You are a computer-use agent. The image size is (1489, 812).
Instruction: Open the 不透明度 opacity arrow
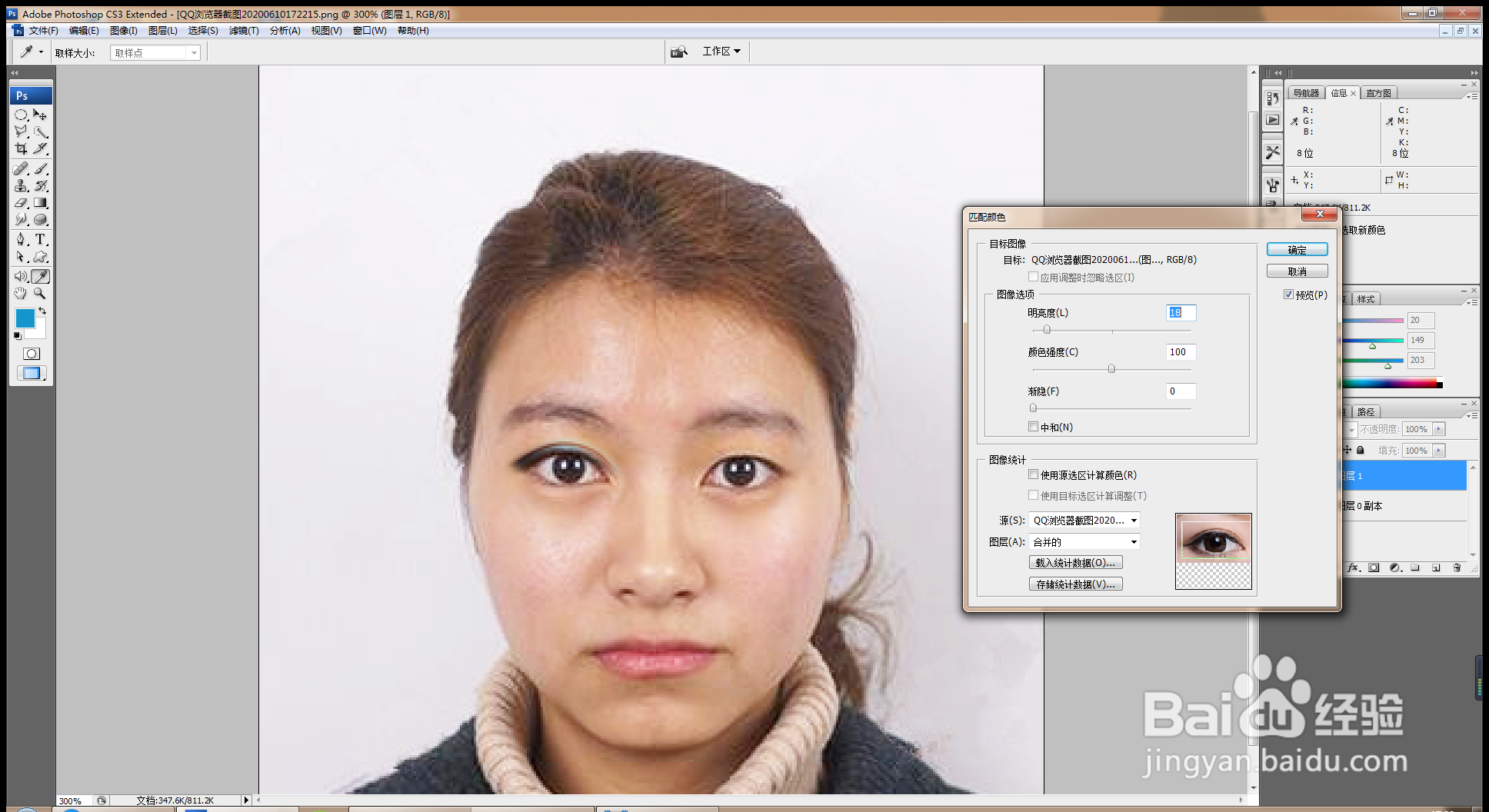click(1439, 429)
